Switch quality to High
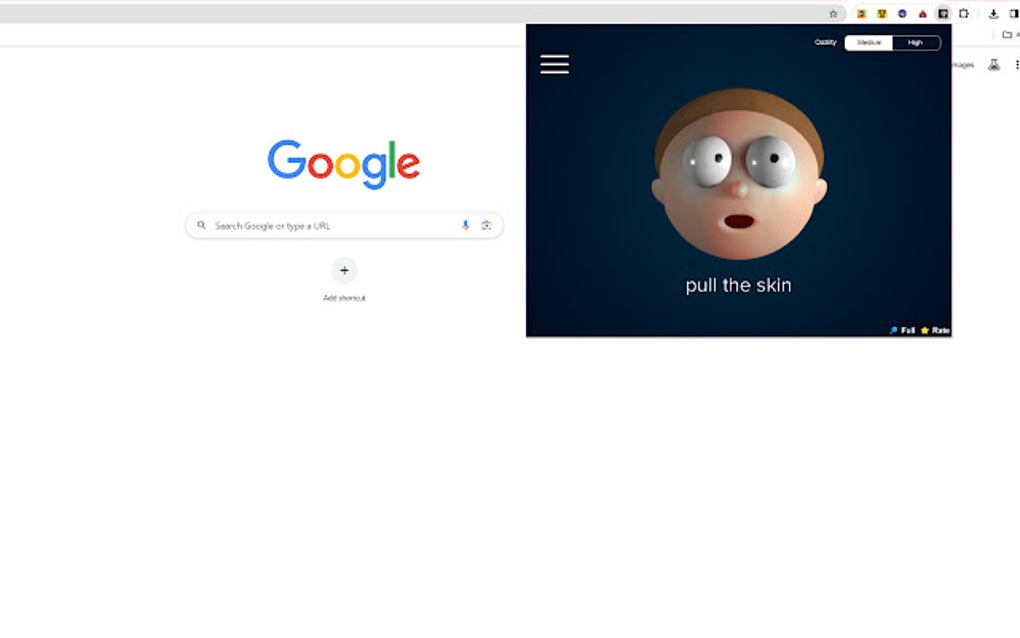1020x638 pixels. pyautogui.click(x=915, y=42)
